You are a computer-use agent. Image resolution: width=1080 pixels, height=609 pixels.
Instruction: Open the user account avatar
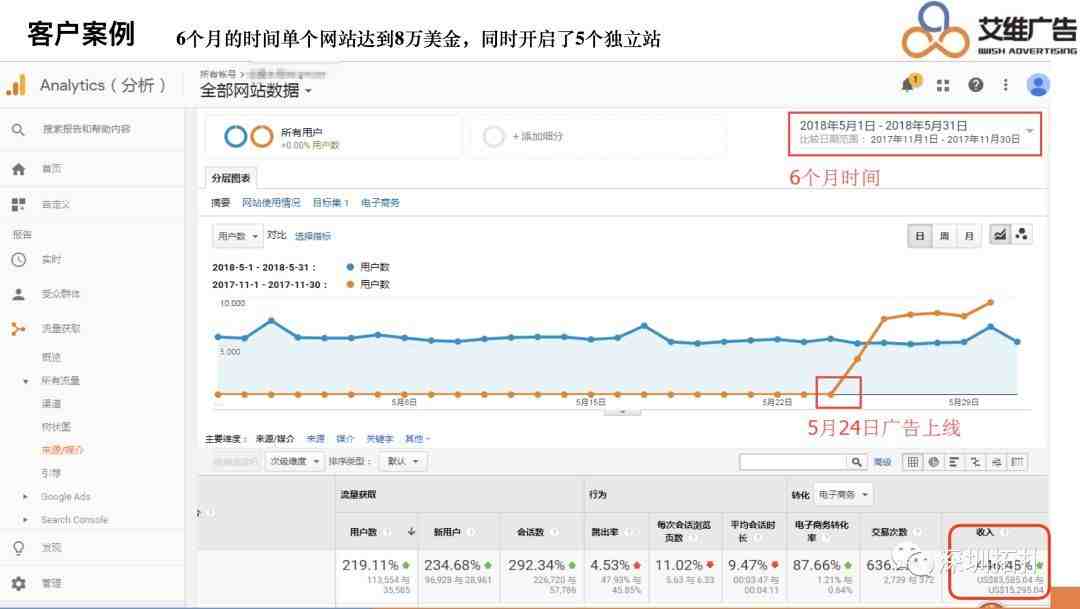(1037, 85)
